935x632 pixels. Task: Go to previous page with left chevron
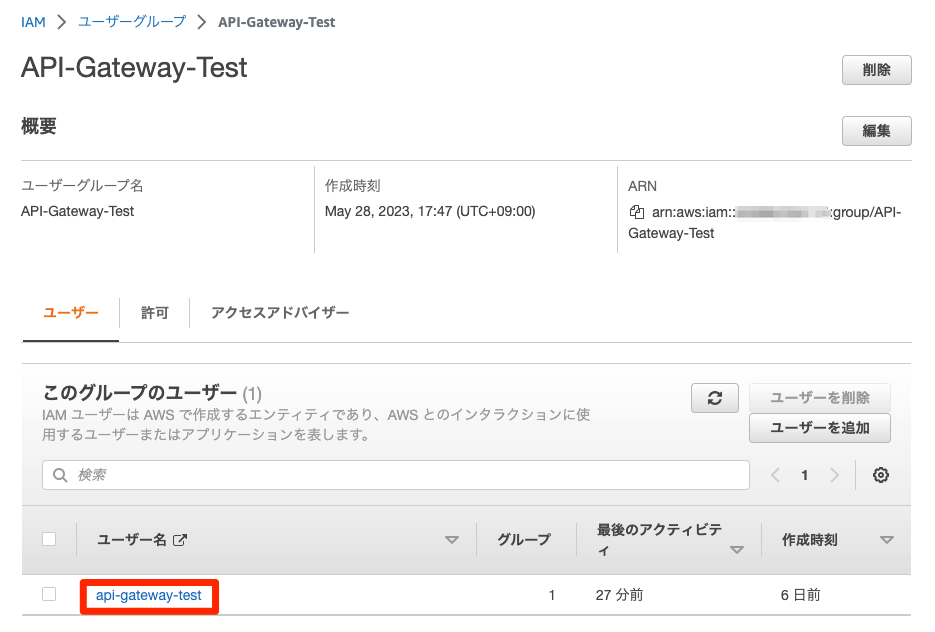pyautogui.click(x=775, y=475)
